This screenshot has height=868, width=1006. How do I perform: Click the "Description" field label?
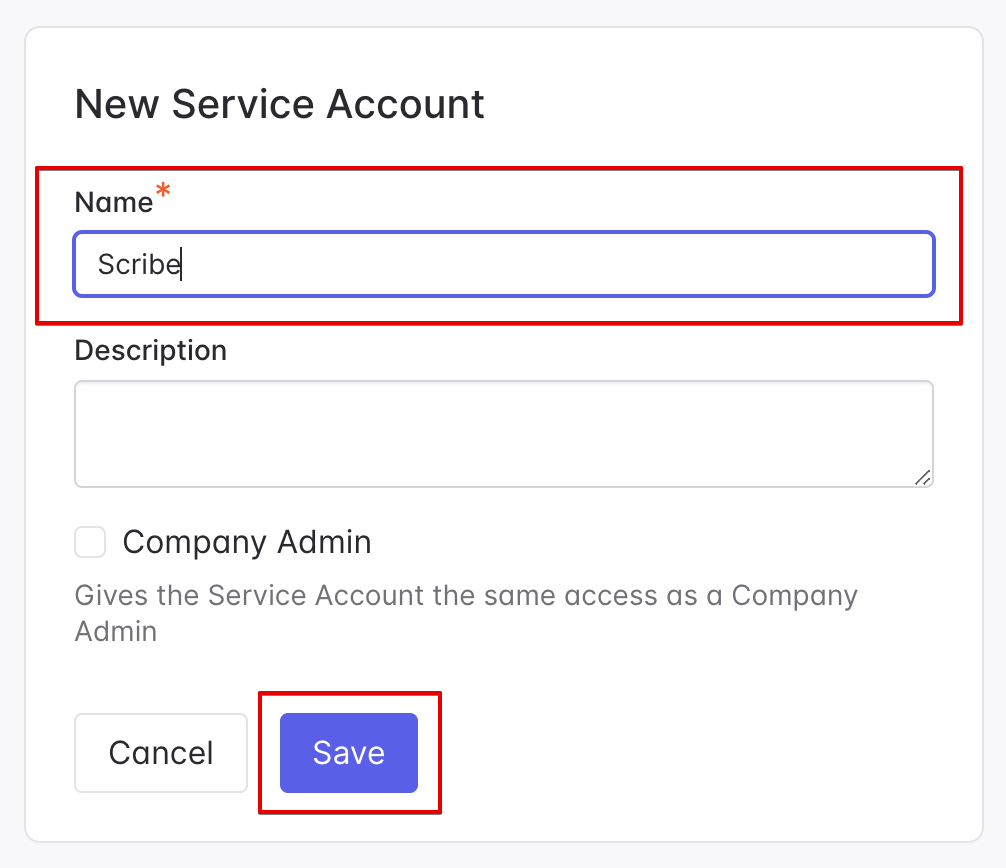click(151, 351)
